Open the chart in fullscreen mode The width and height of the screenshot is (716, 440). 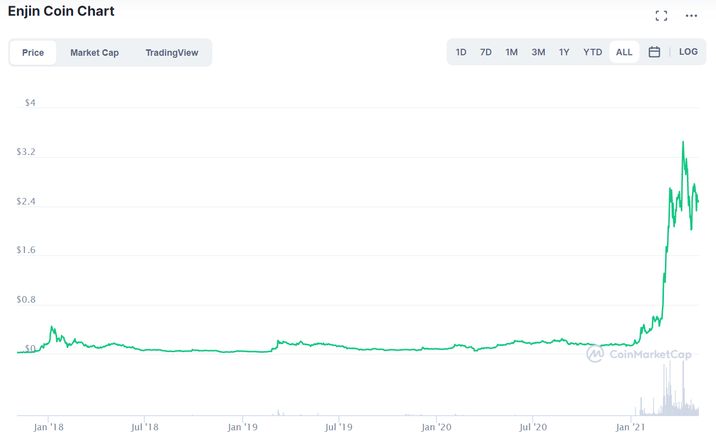click(661, 16)
